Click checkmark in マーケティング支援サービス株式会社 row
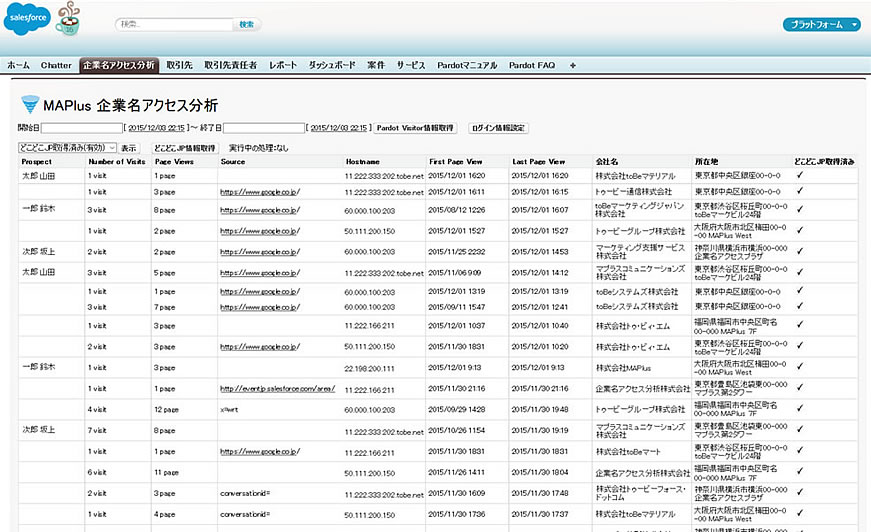Screen dimensions: 871x532 [800, 251]
